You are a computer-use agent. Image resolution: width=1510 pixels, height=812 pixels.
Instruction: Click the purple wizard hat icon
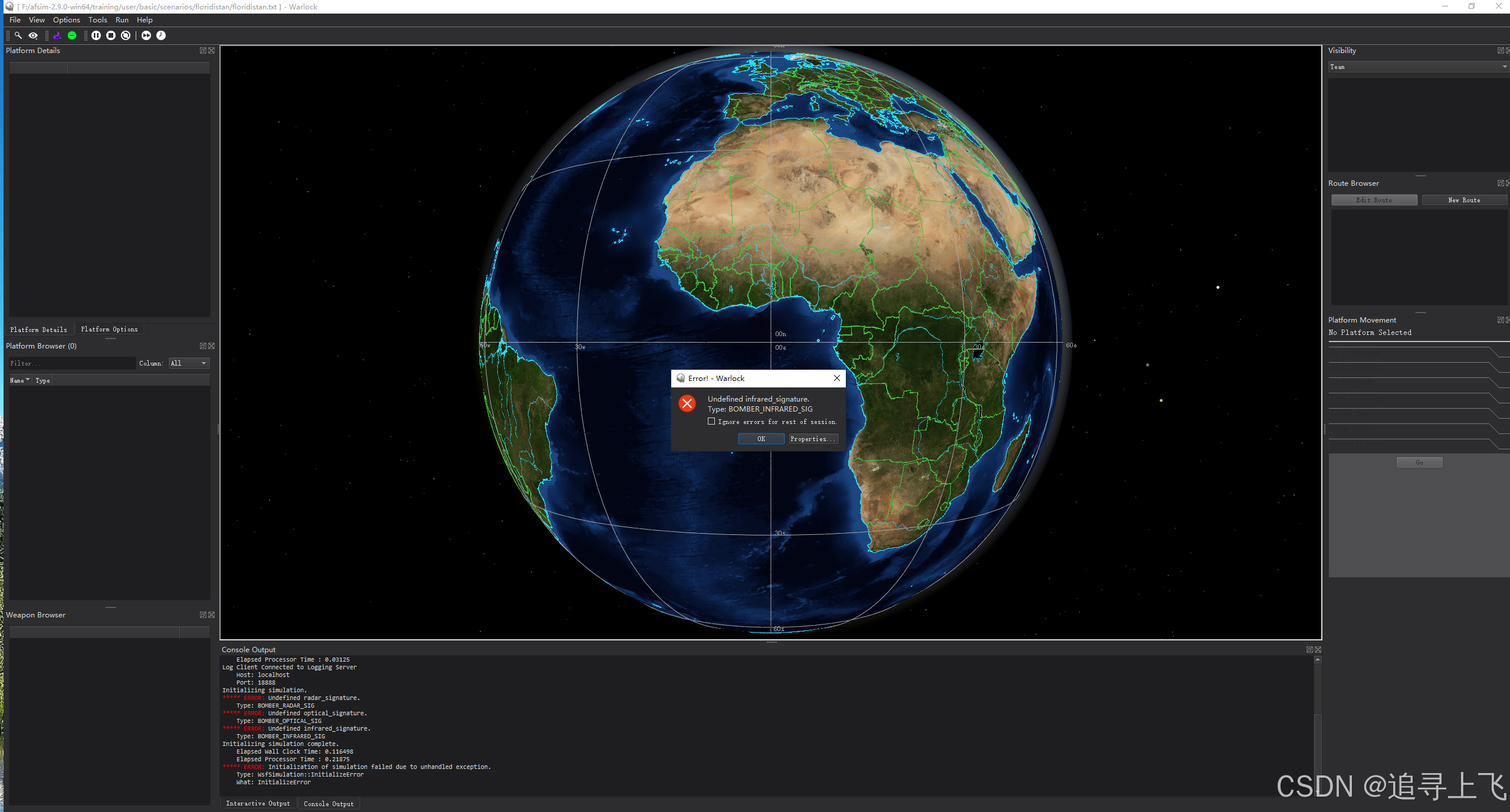click(57, 35)
